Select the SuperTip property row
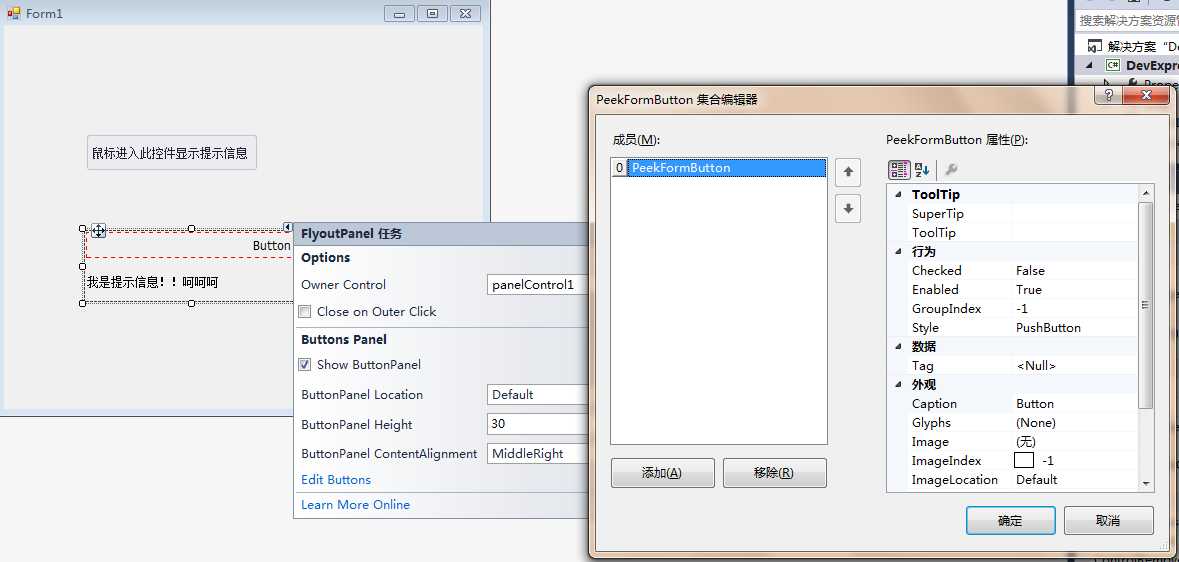This screenshot has width=1179, height=562. tap(1012, 214)
